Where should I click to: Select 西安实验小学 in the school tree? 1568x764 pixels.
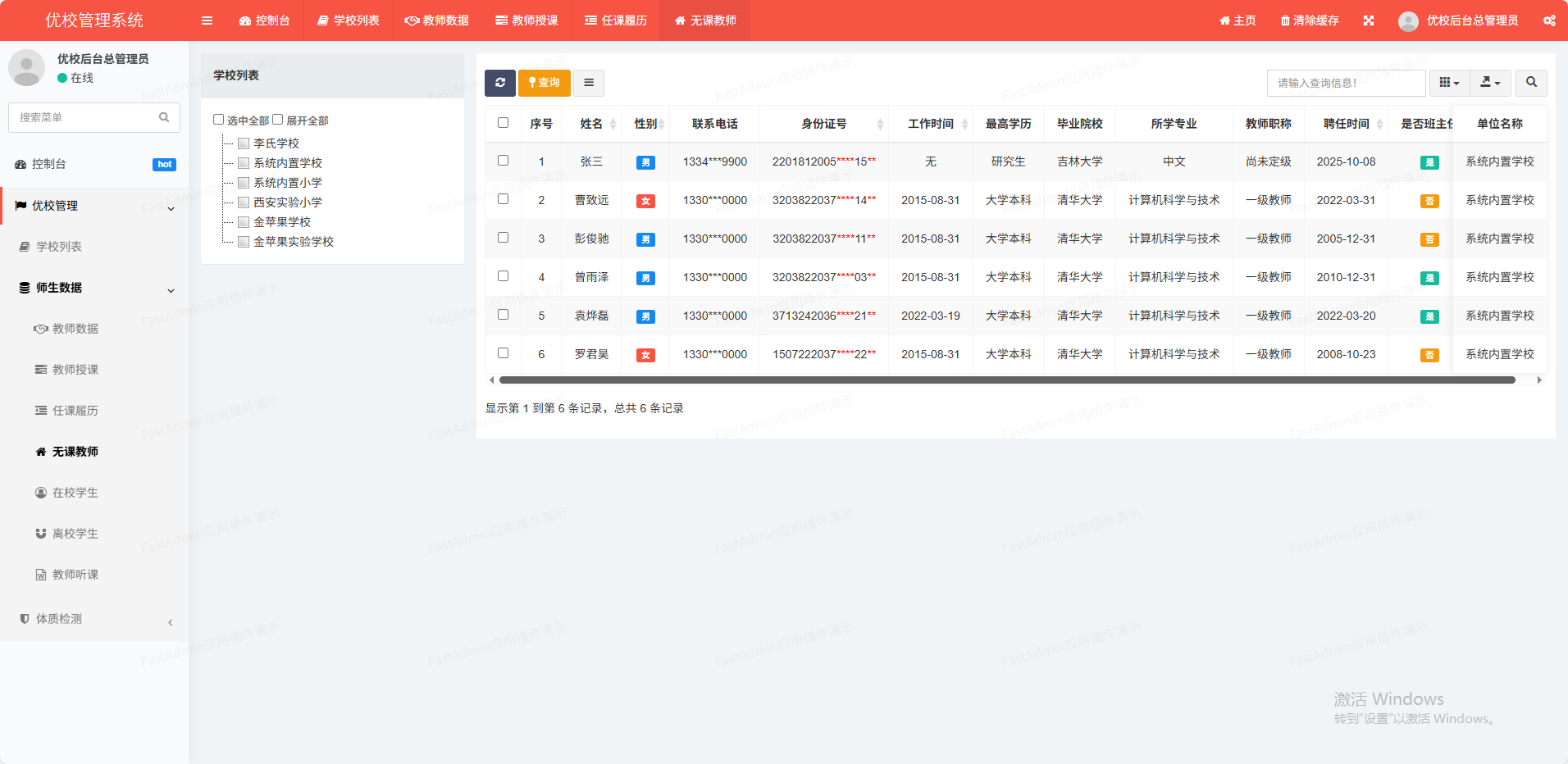pos(287,202)
